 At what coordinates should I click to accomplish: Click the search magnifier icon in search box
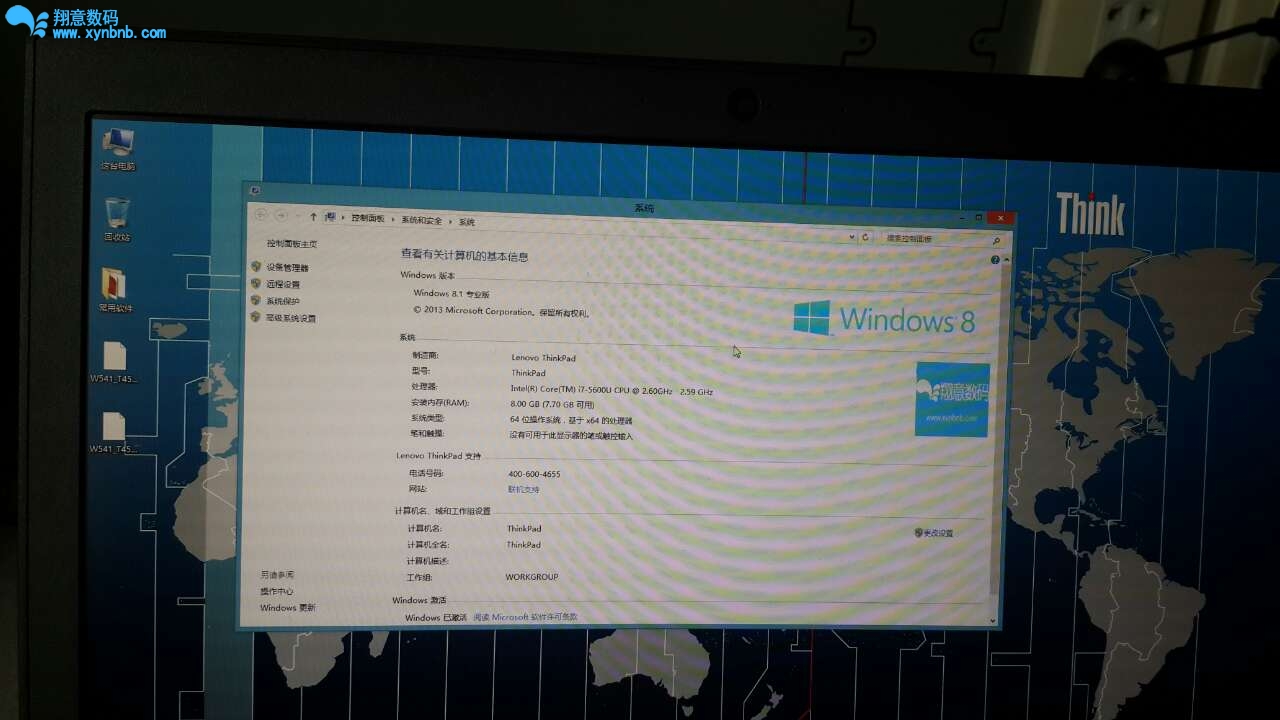pos(996,241)
